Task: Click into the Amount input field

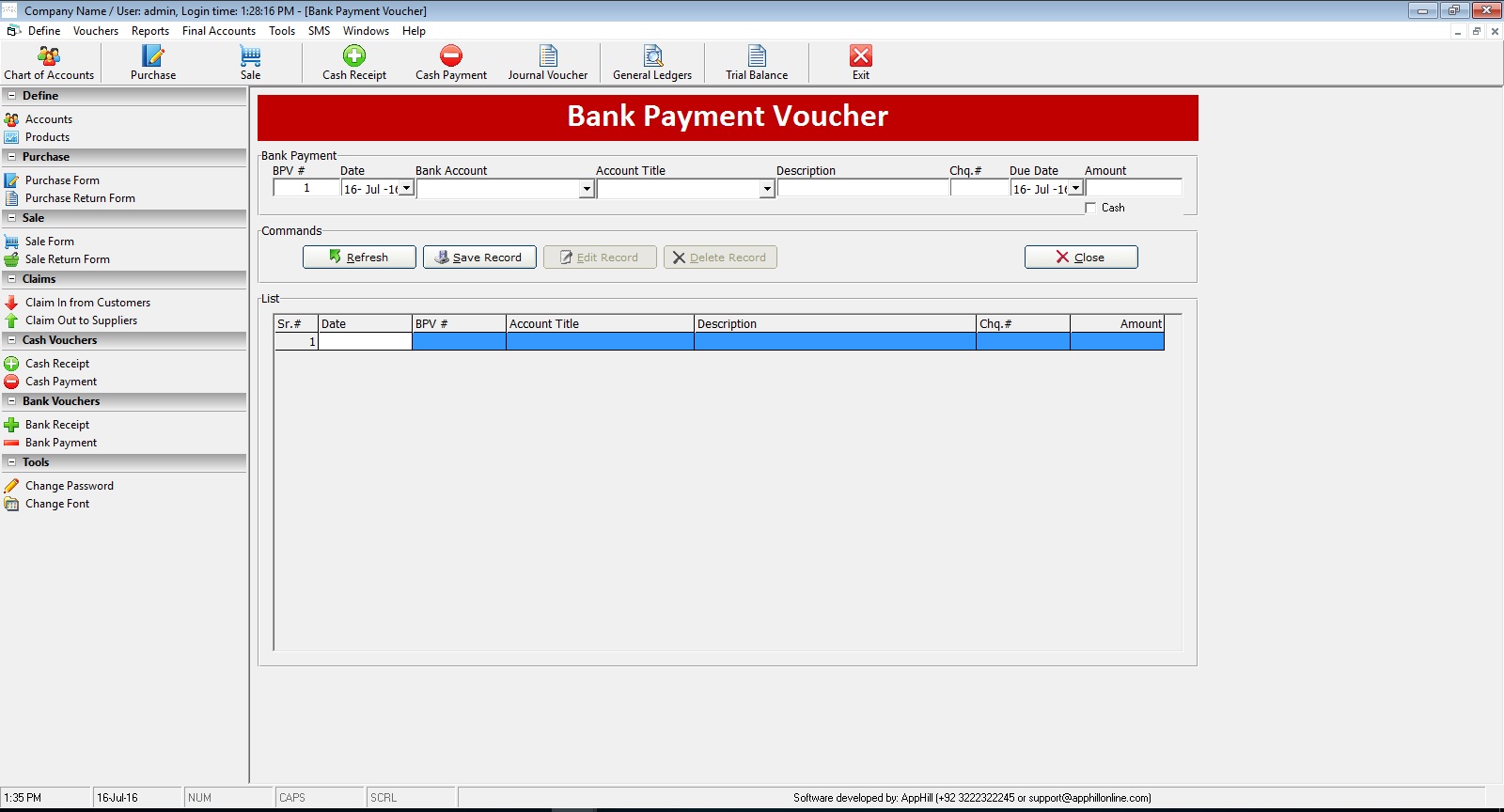Action: click(1134, 189)
